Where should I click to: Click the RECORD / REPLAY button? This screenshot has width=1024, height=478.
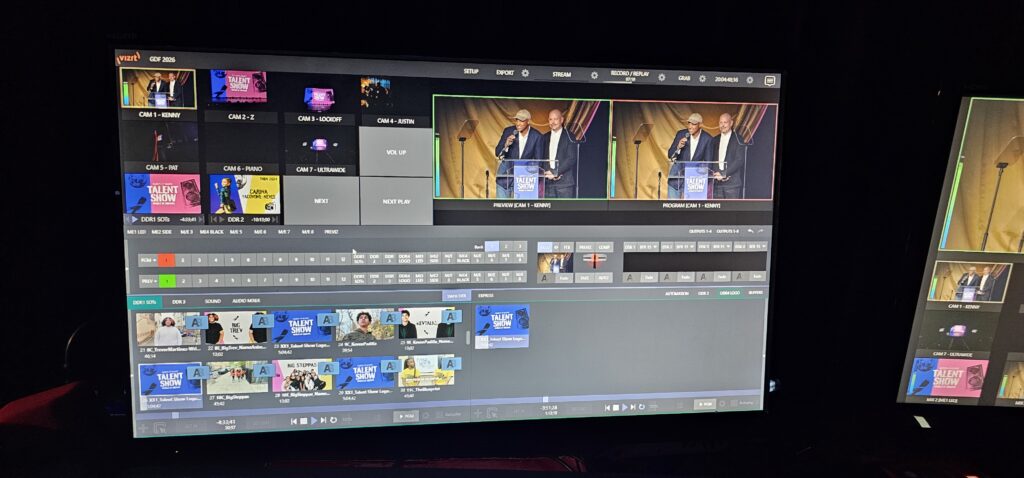click(x=630, y=75)
